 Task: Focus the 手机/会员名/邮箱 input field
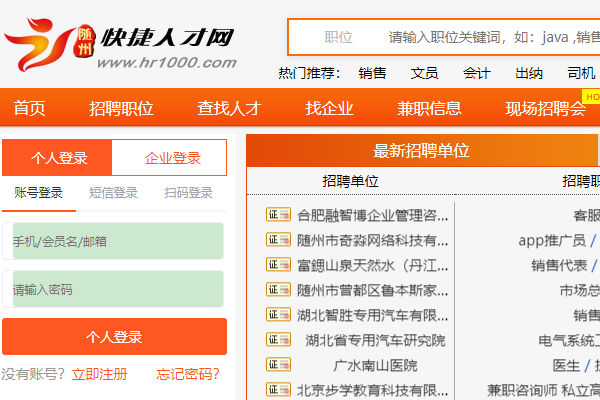pos(113,241)
